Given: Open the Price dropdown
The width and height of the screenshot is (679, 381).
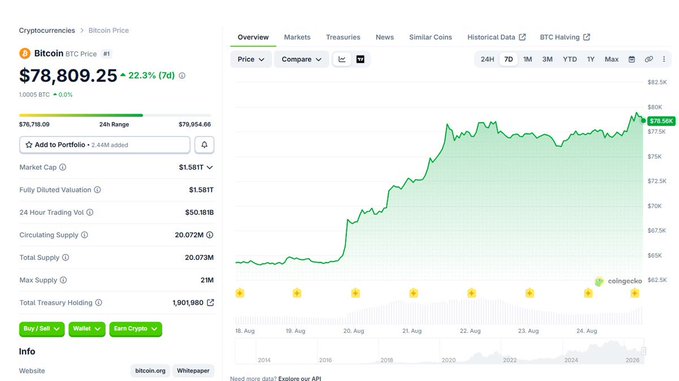Looking at the screenshot, I should 251,59.
